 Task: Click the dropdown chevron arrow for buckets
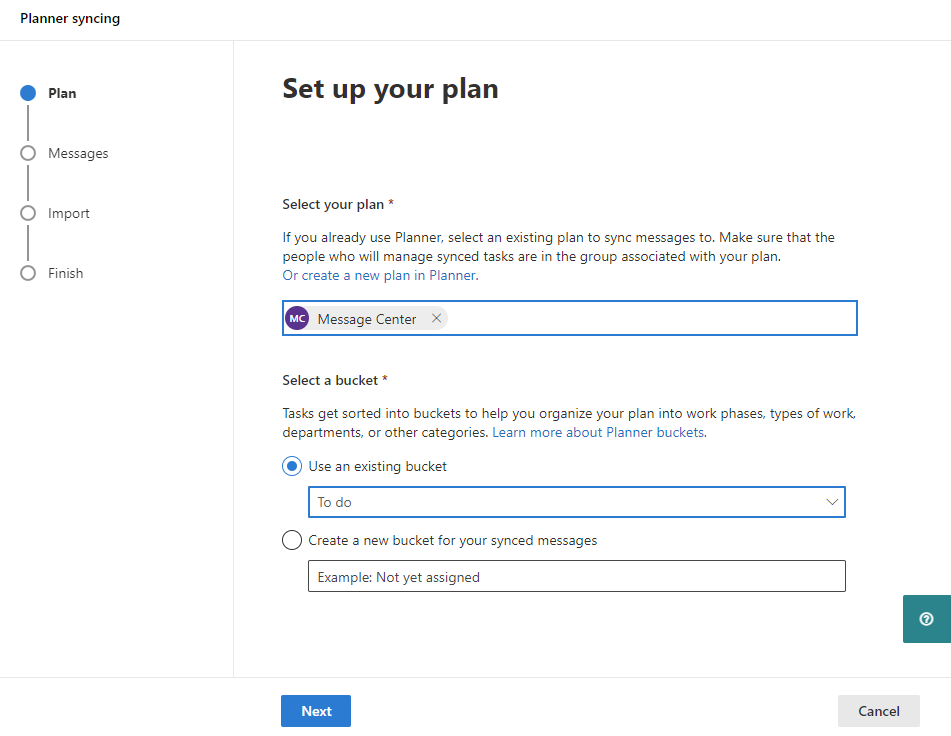coord(832,502)
